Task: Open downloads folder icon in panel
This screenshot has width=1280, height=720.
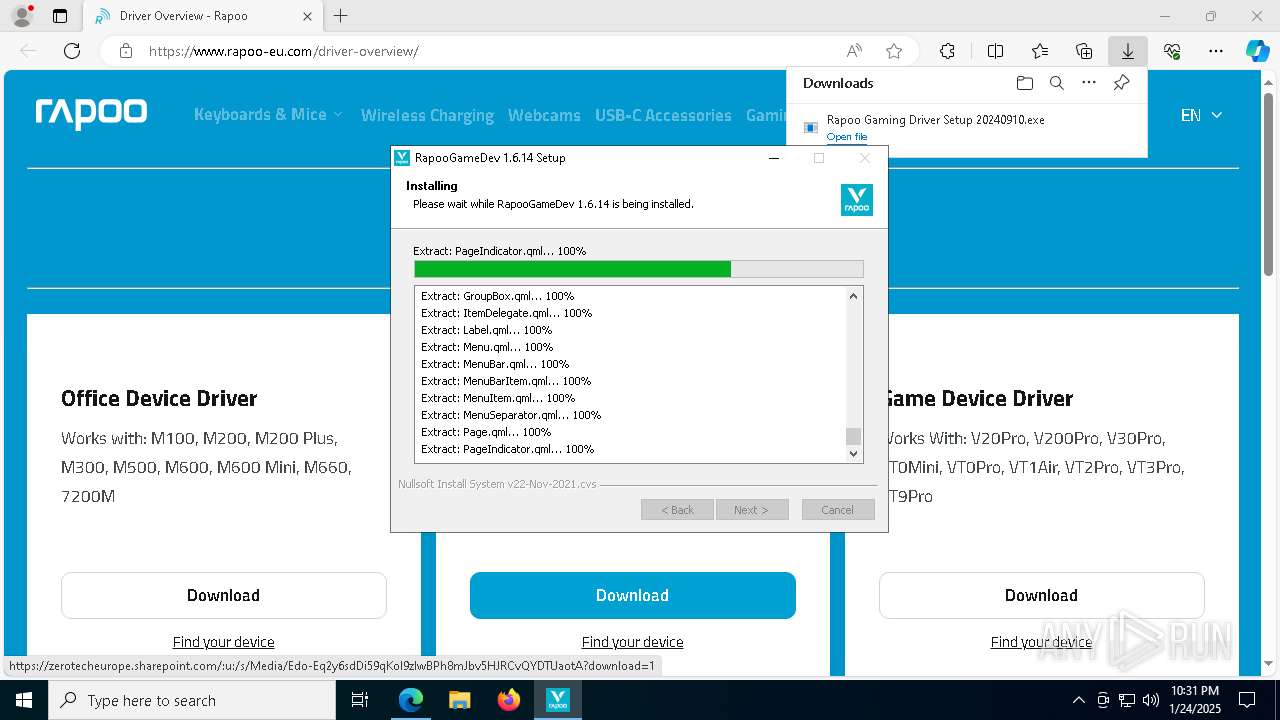Action: (x=1024, y=83)
